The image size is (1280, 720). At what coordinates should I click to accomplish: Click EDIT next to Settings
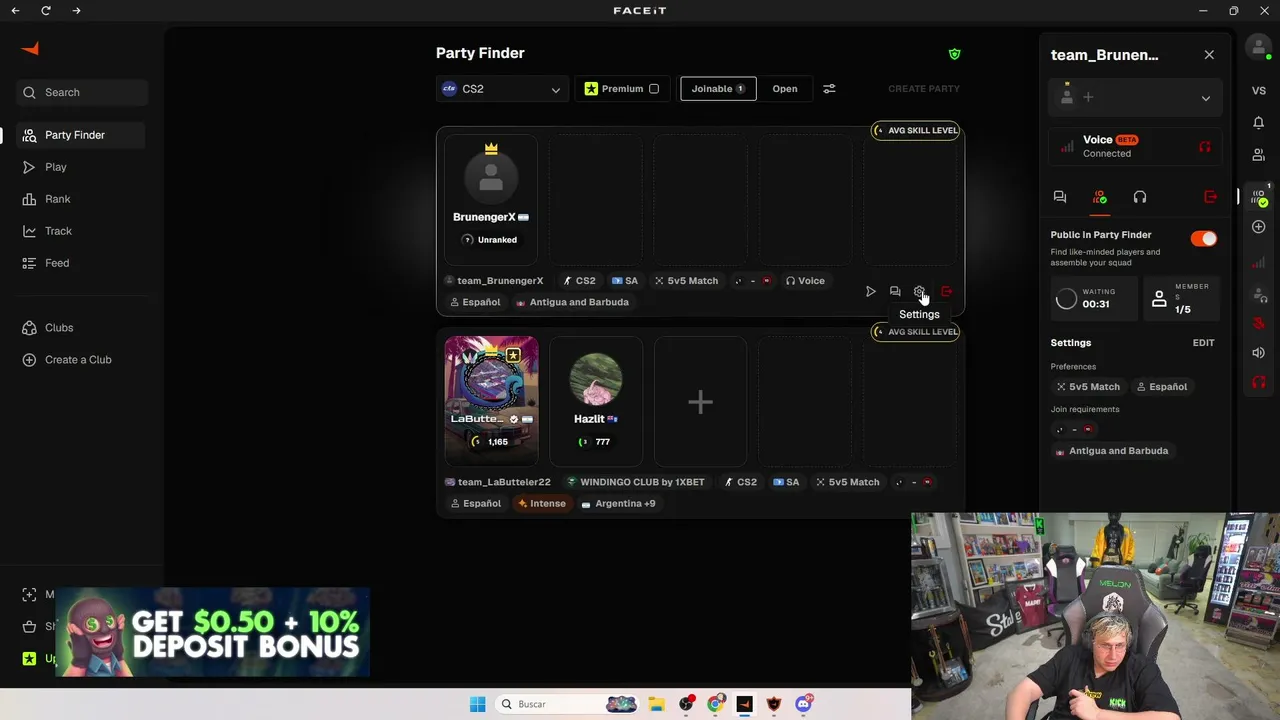tap(1204, 343)
